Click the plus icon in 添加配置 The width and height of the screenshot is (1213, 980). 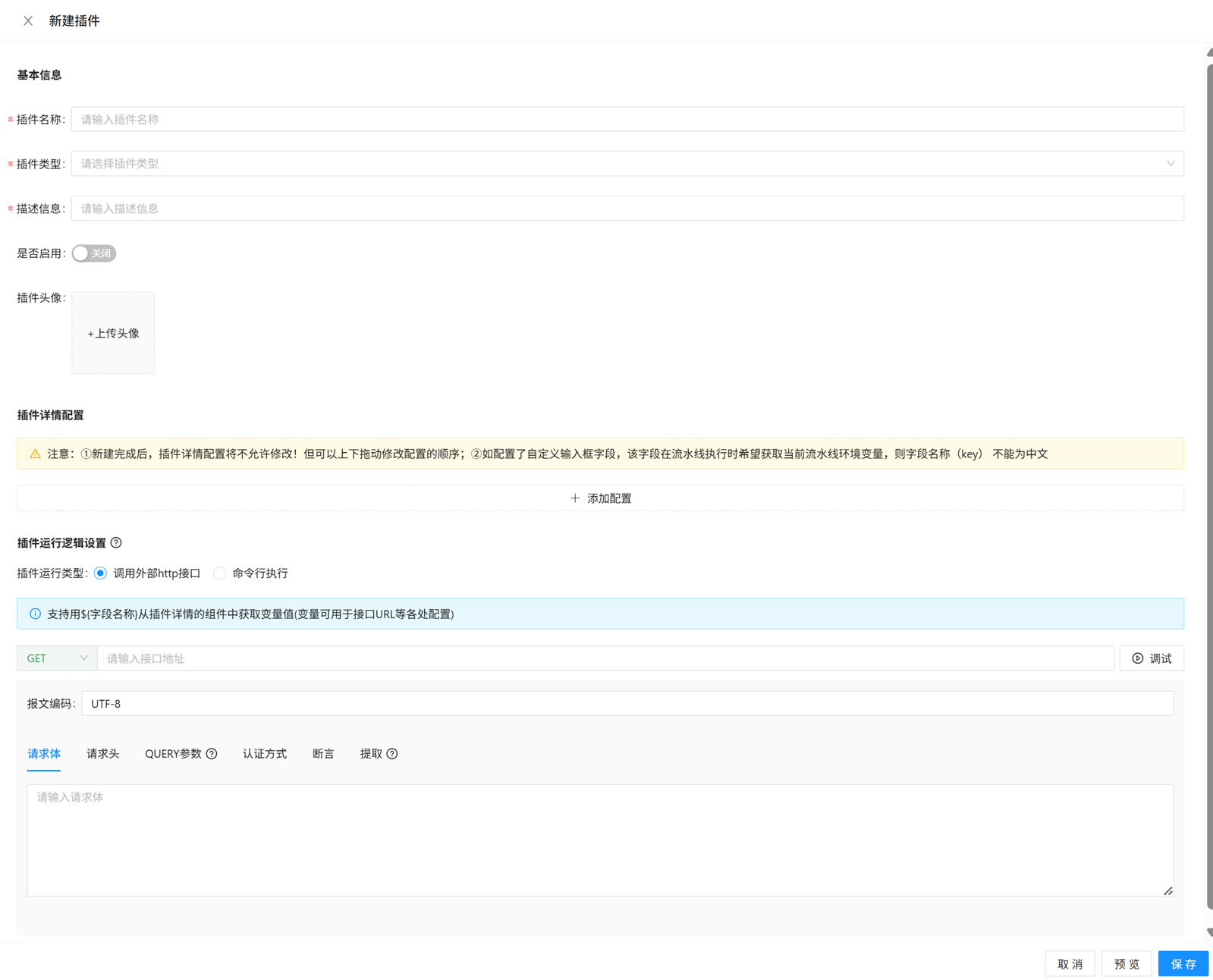575,498
